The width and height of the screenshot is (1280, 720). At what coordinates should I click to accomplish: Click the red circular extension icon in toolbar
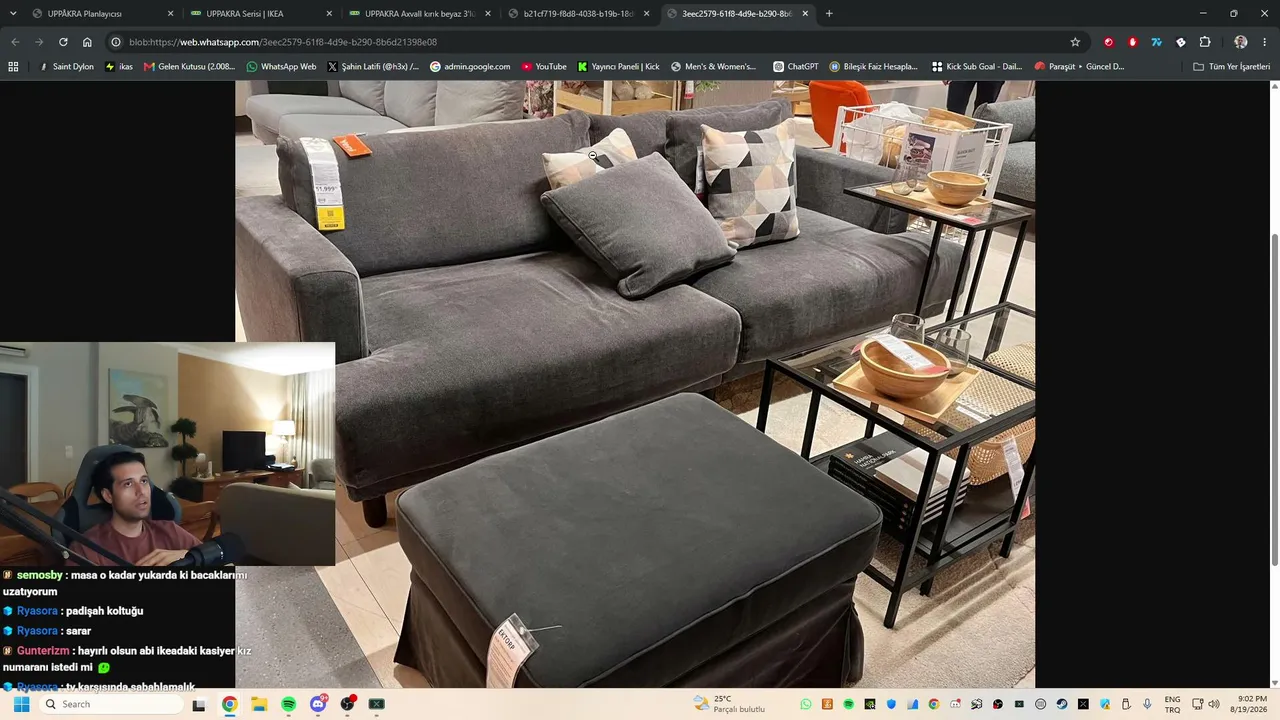[1108, 42]
